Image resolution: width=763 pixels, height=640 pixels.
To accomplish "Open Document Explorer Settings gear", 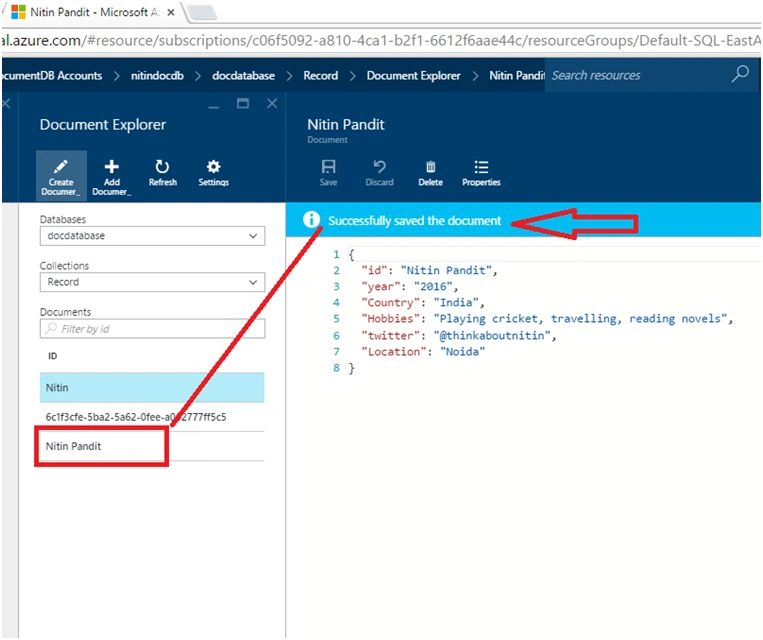I will pos(213,173).
